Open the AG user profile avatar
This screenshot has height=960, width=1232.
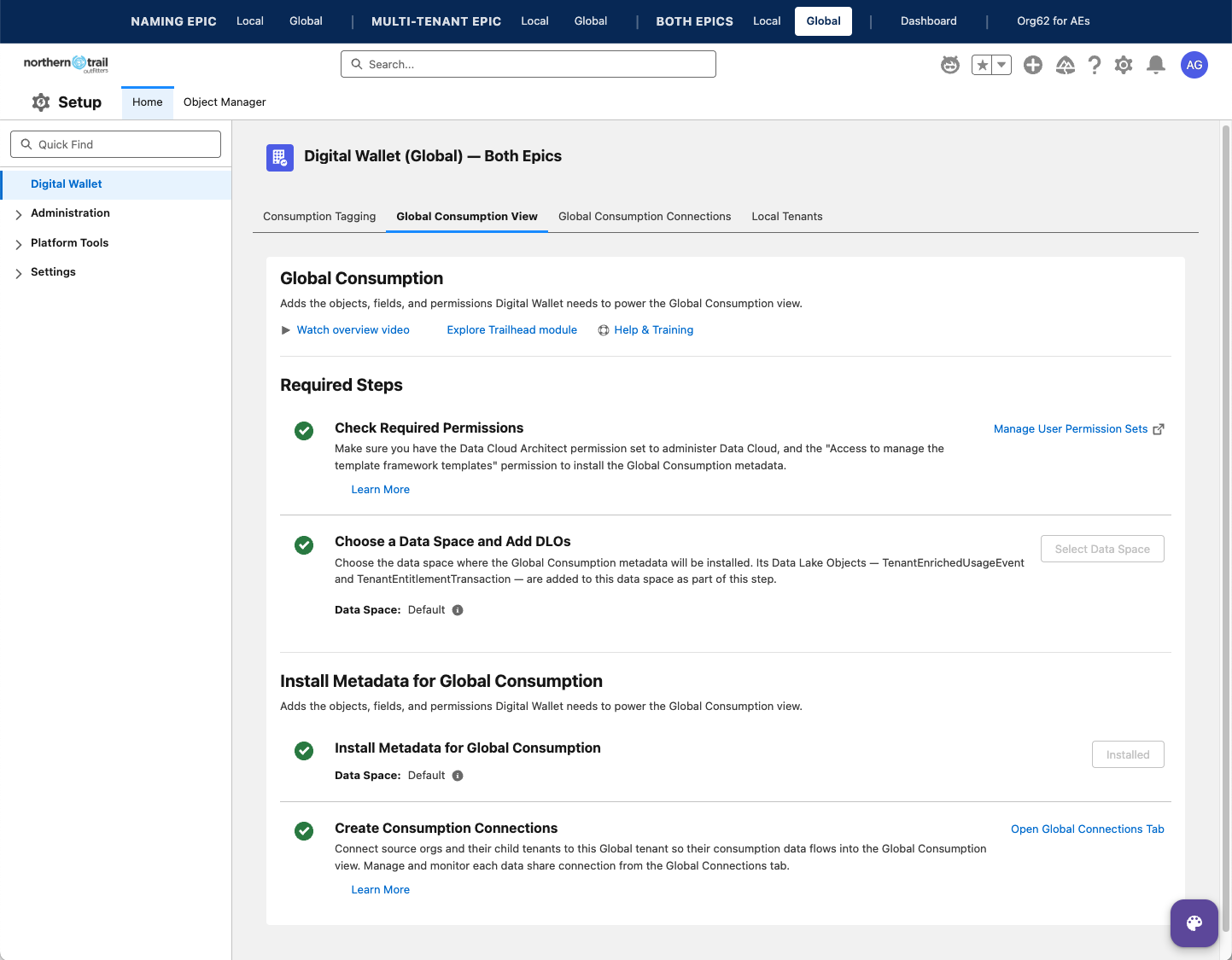pos(1194,65)
